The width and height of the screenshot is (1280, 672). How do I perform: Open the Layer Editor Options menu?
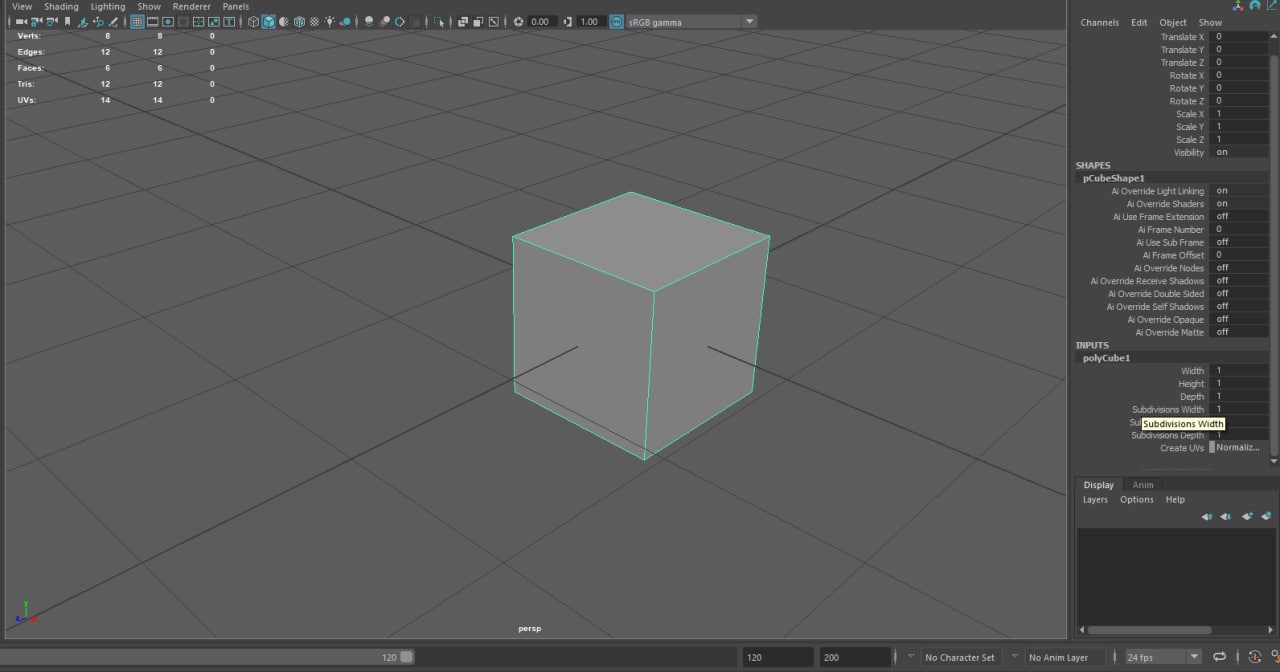tap(1137, 500)
